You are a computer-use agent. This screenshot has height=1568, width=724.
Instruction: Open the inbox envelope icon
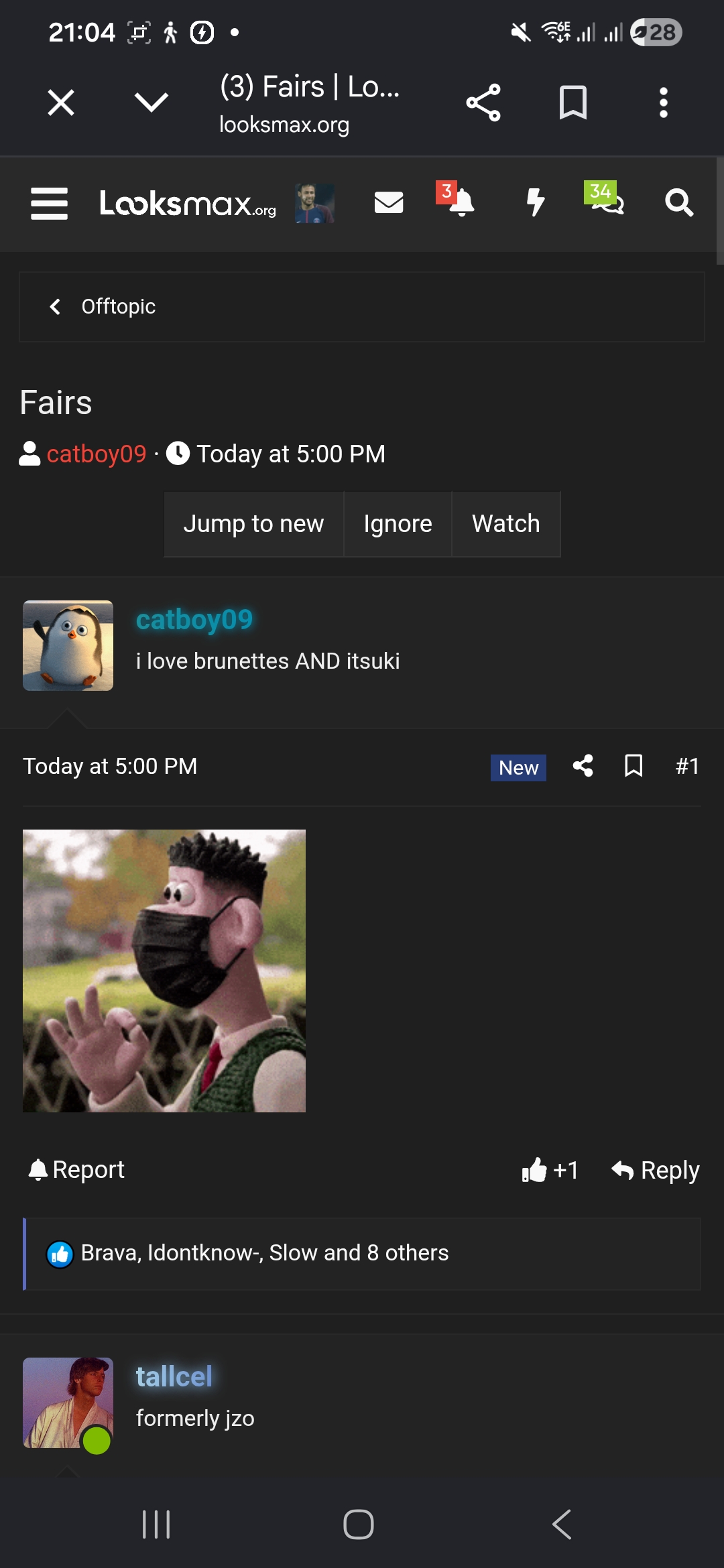[x=389, y=202]
